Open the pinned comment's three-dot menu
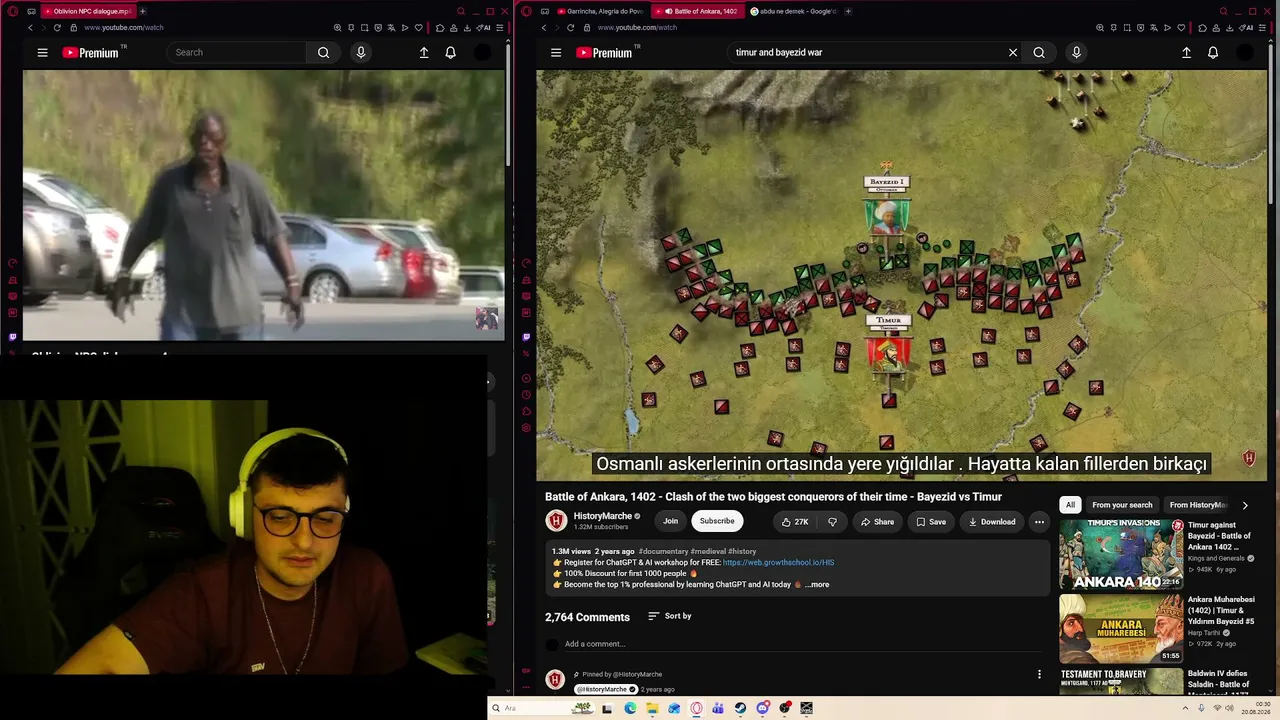 pos(1039,674)
